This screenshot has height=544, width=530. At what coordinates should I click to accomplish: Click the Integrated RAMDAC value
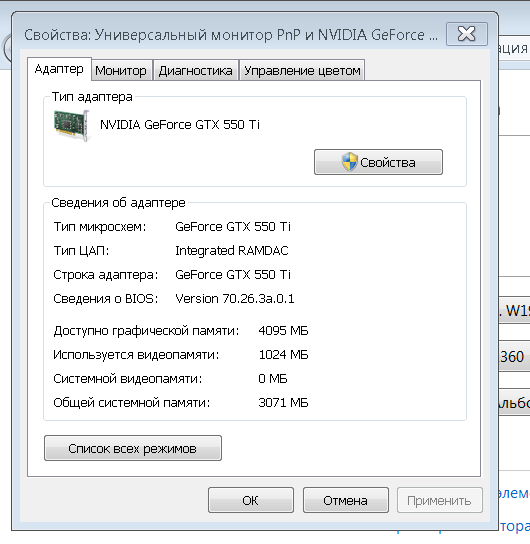tap(232, 250)
